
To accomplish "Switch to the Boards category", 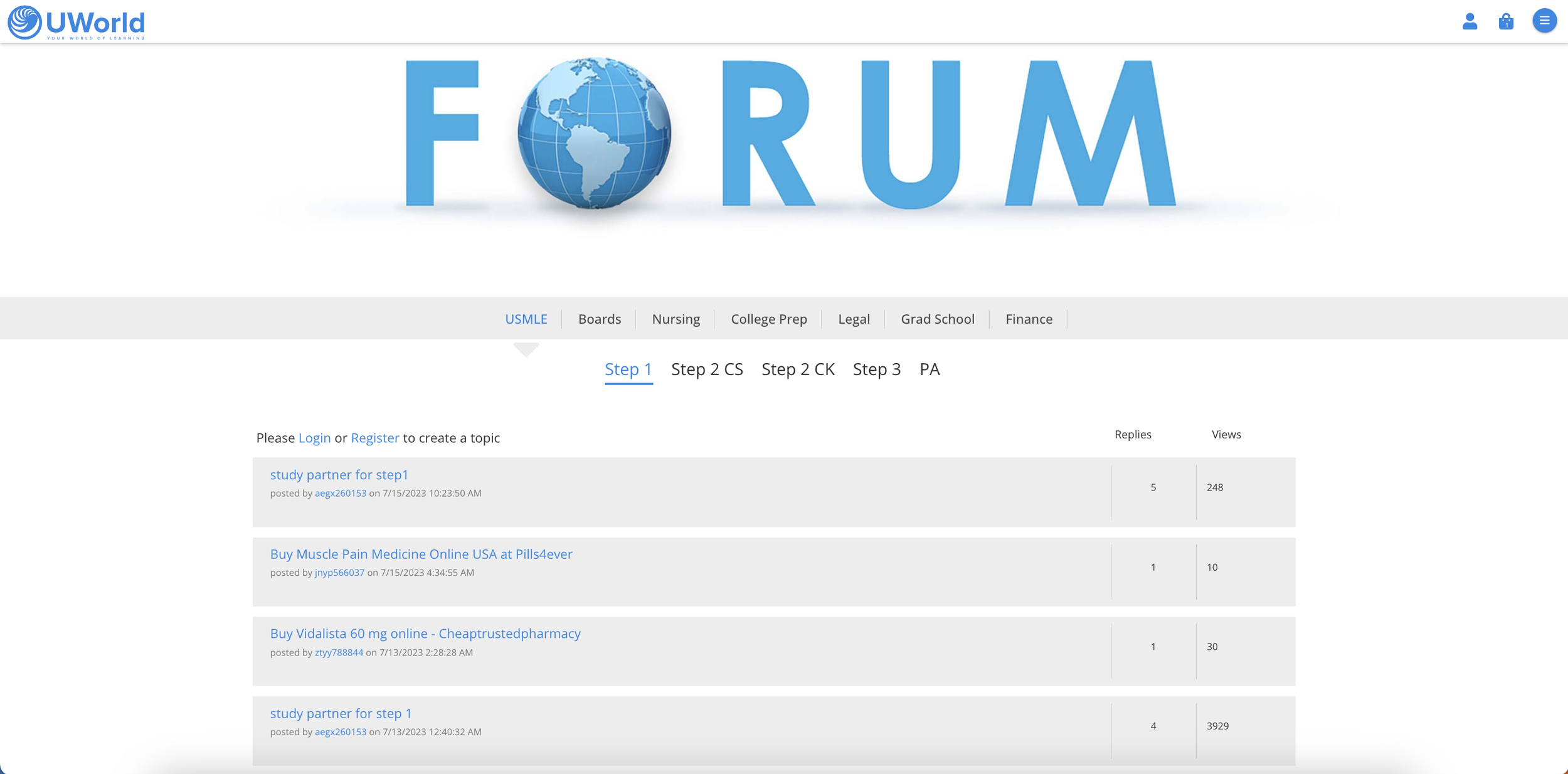I will click(599, 319).
